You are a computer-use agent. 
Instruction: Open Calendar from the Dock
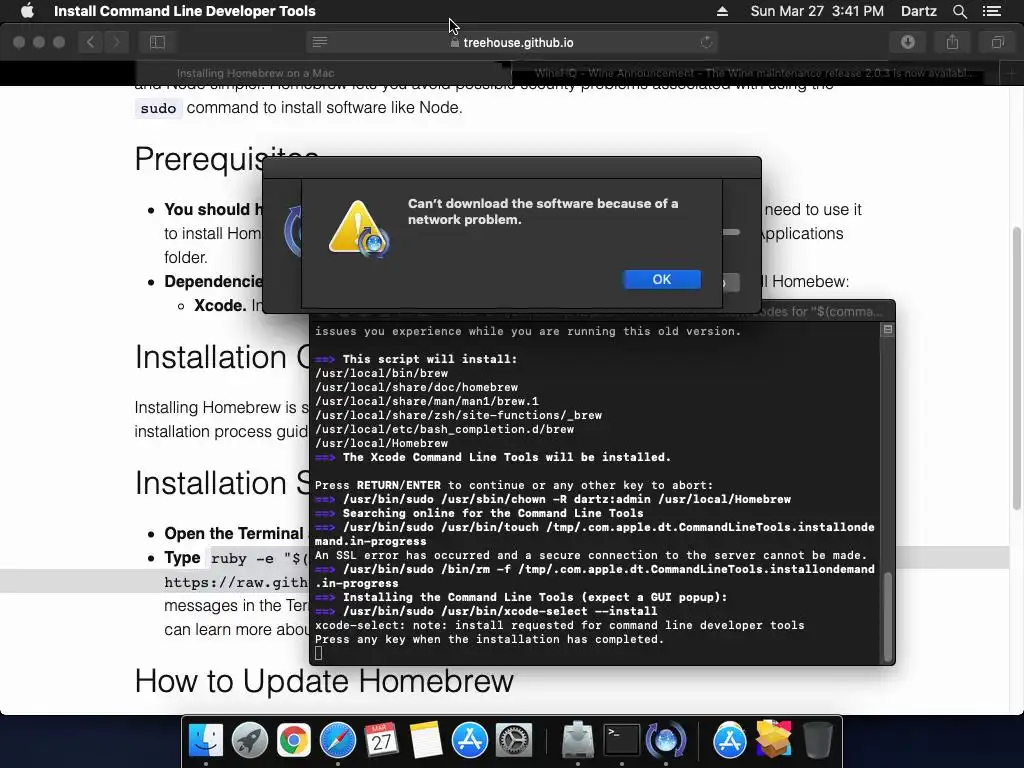click(x=381, y=741)
